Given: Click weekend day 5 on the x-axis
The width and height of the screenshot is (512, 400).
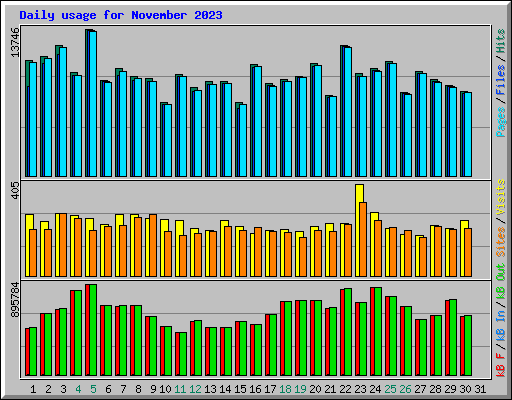Looking at the screenshot, I should 93,389.
